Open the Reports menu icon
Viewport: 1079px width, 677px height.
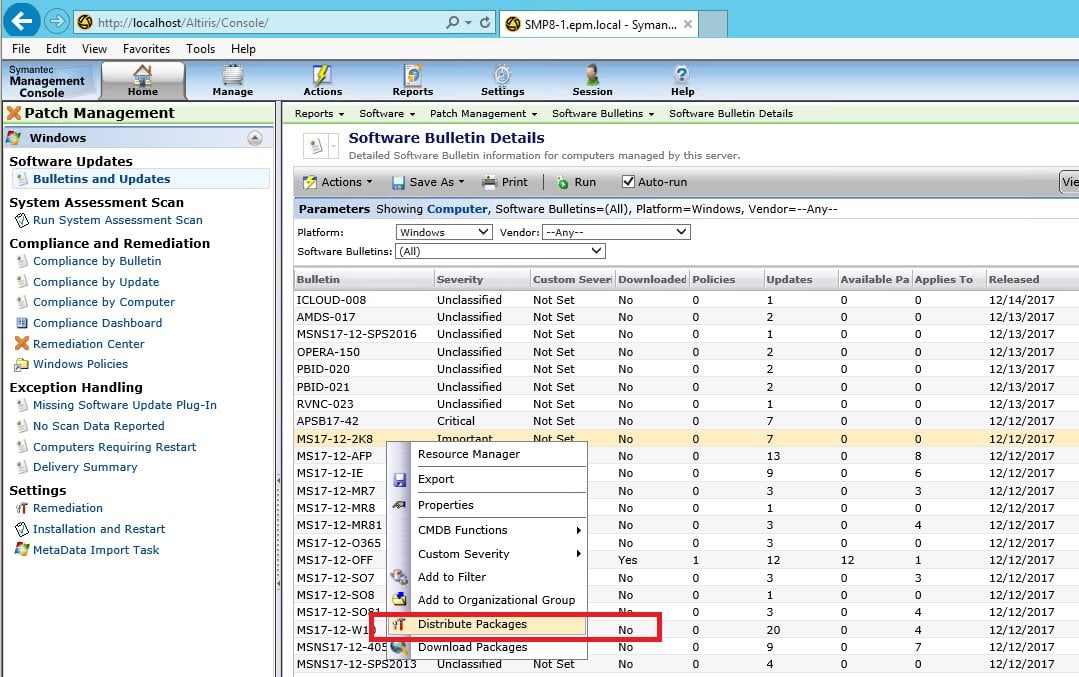(x=413, y=75)
